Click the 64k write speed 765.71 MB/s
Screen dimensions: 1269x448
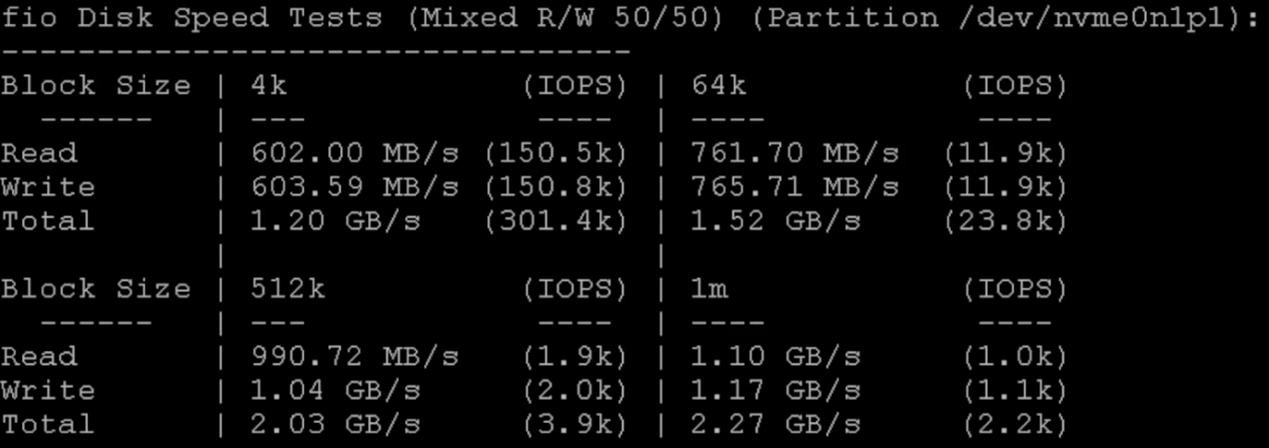coord(795,187)
